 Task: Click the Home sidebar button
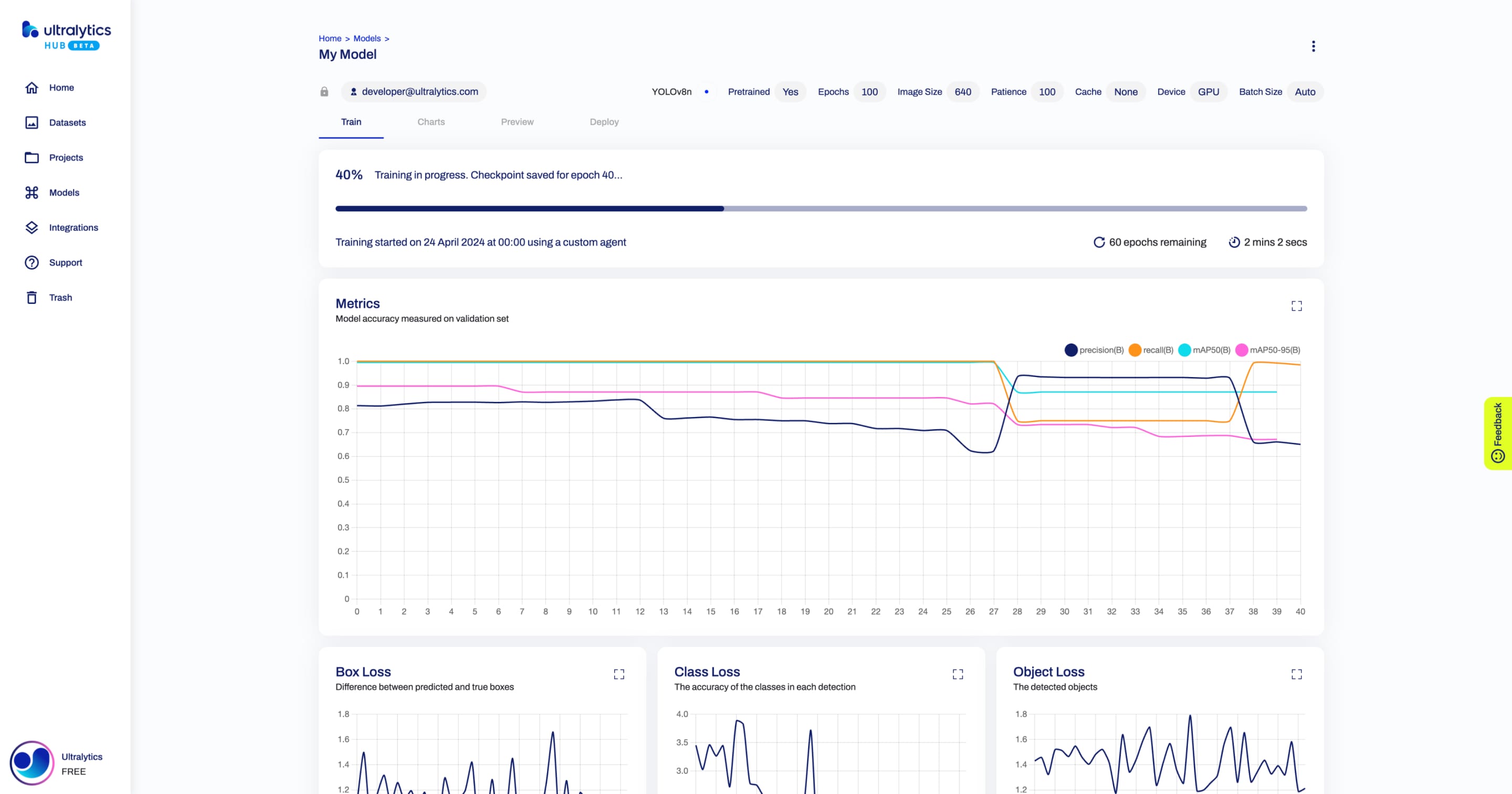(62, 87)
